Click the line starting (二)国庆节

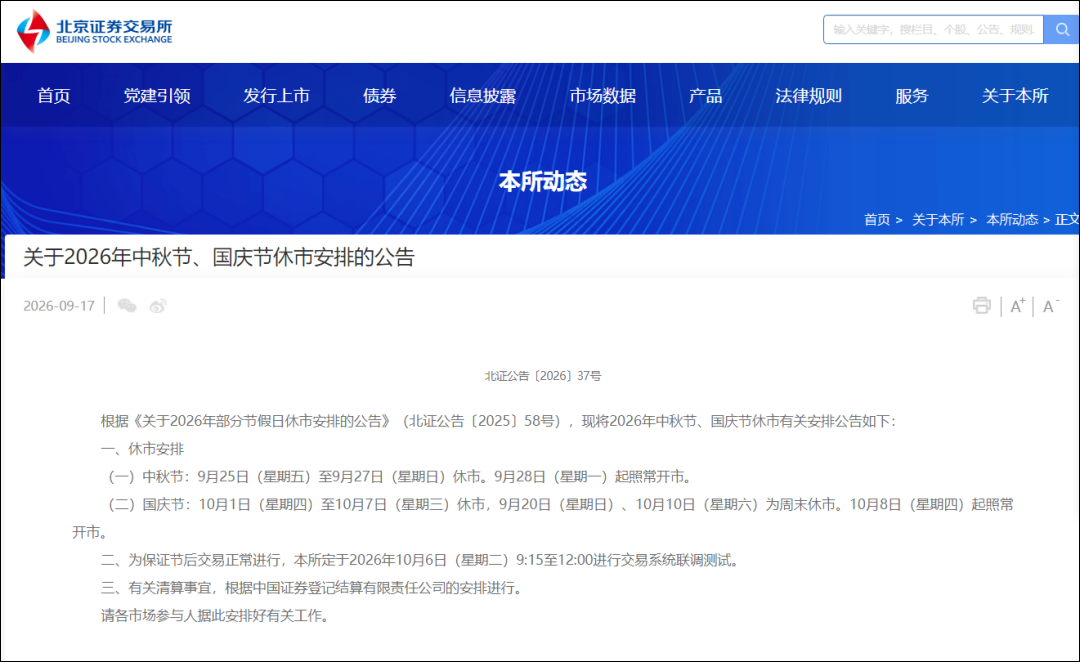pyautogui.click(x=543, y=518)
